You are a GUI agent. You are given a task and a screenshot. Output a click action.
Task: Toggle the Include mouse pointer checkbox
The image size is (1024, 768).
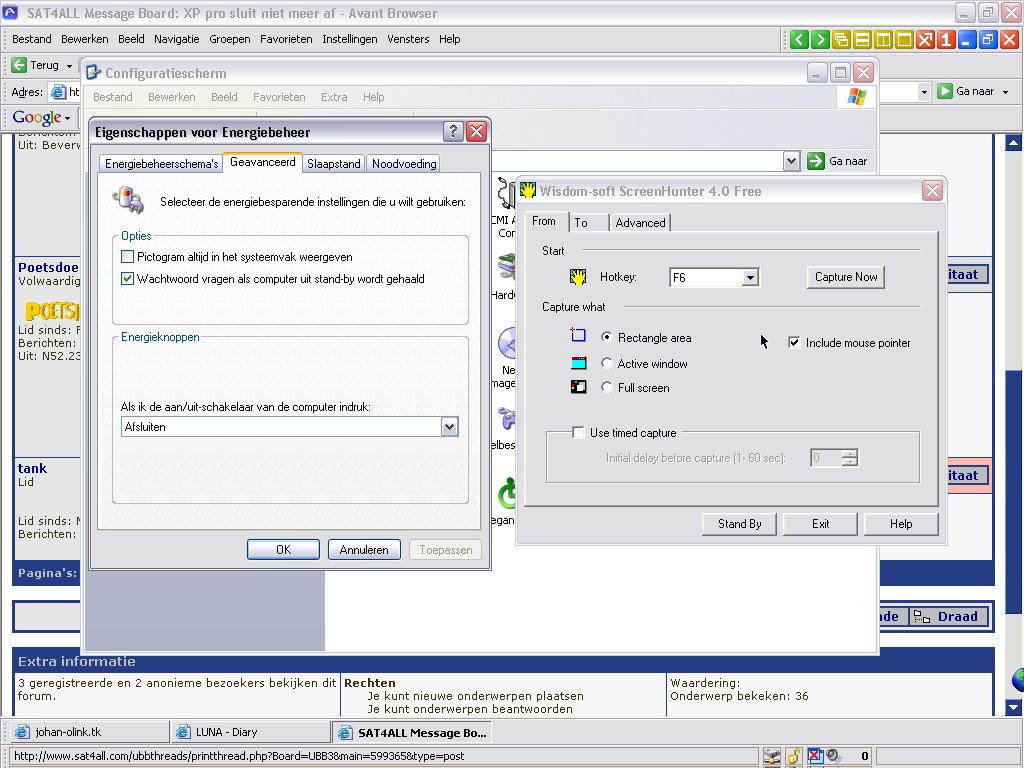(x=794, y=343)
